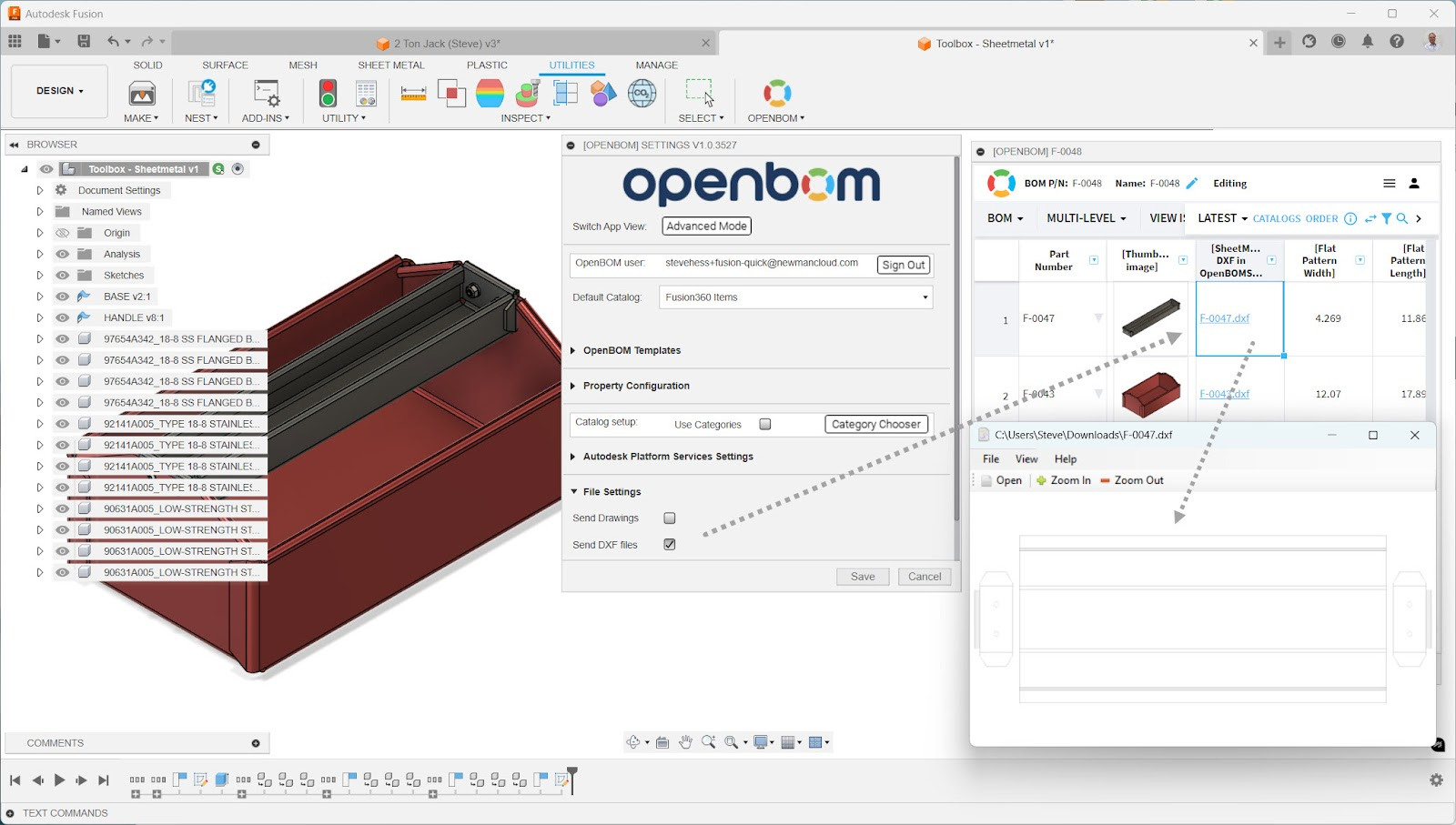Click the timeline Play button
This screenshot has height=825, width=1456.
pyautogui.click(x=59, y=780)
